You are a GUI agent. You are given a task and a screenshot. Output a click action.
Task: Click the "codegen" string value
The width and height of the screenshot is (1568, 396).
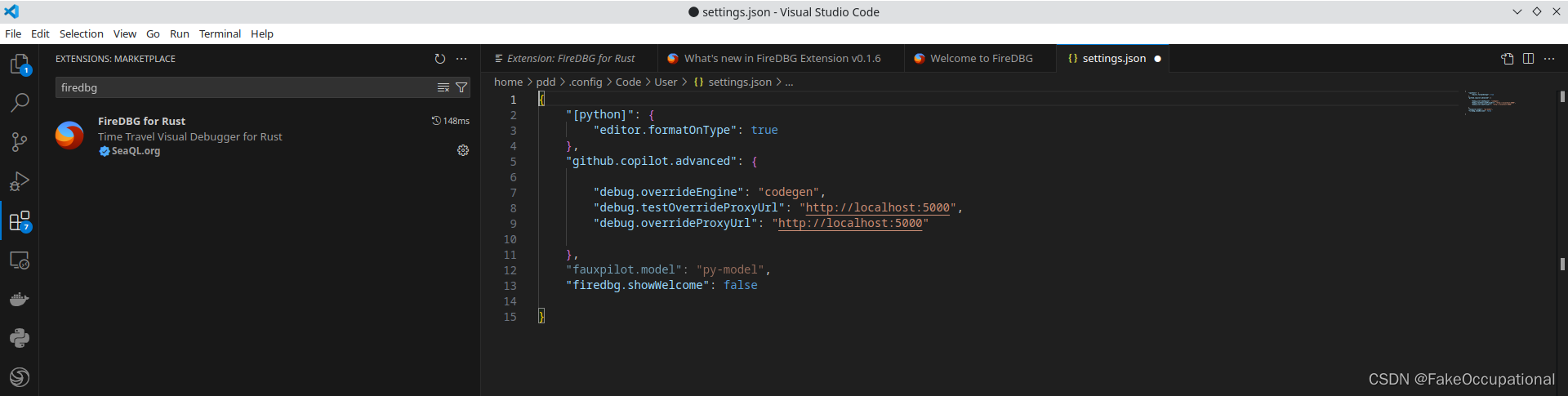[788, 193]
